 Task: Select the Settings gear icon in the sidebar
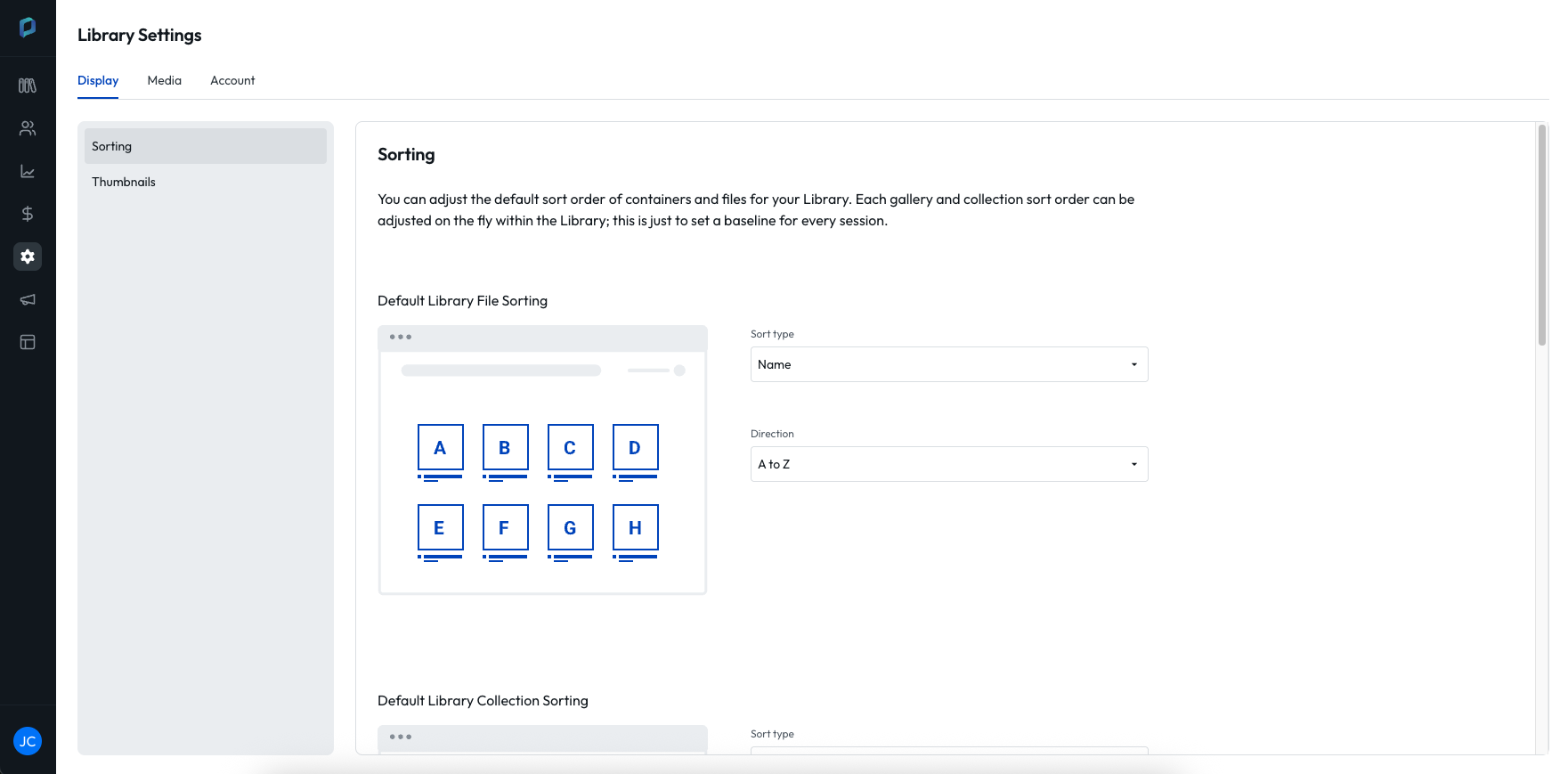28,257
